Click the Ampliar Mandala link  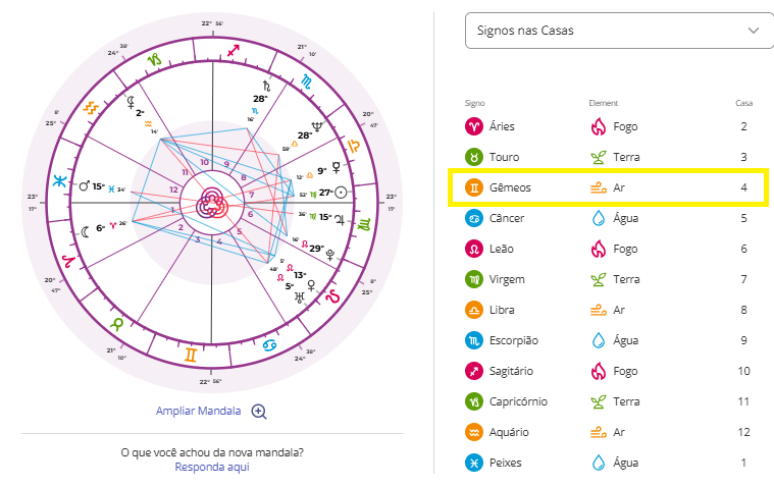[x=198, y=411]
